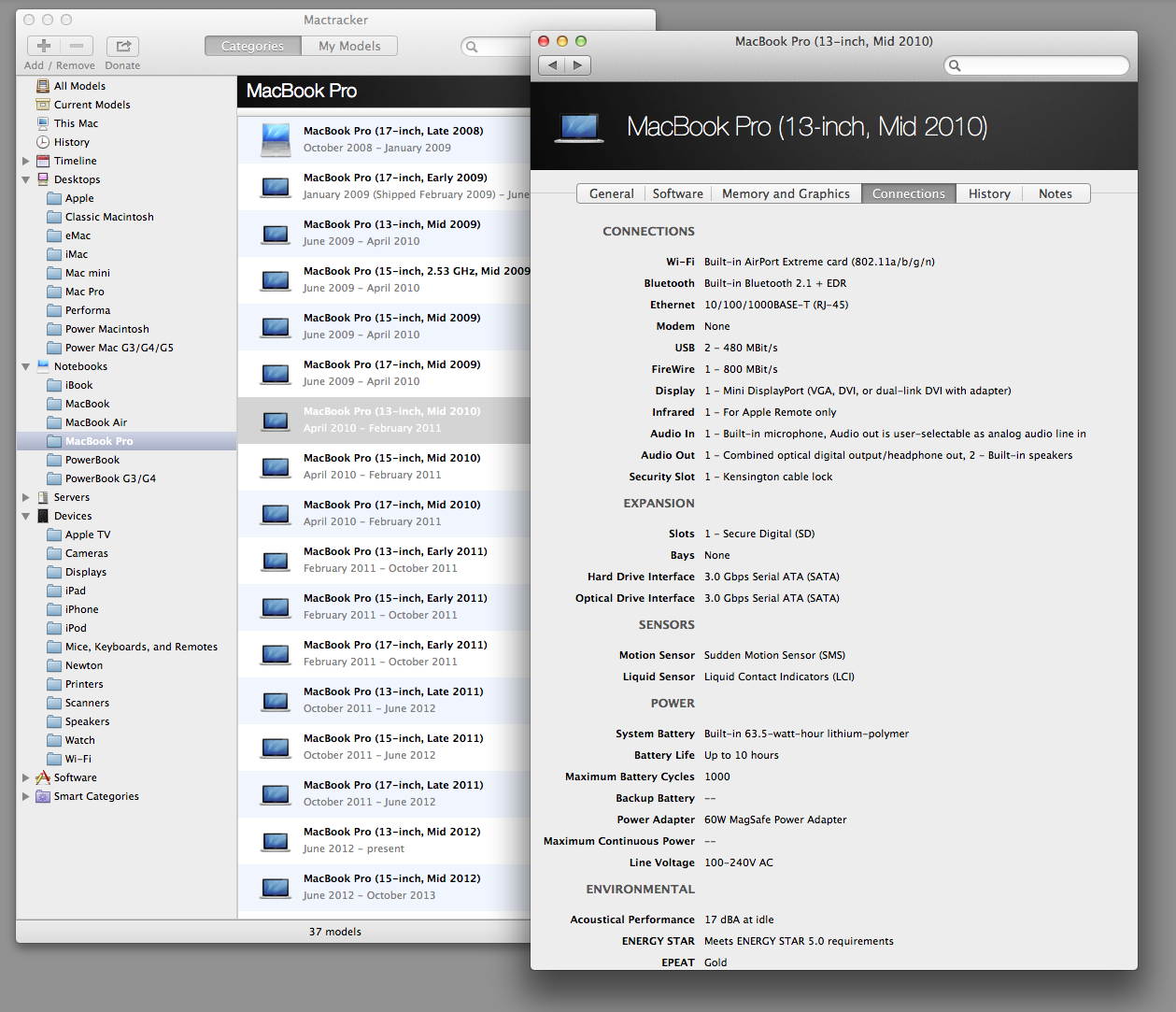Switch to My Models view
The width and height of the screenshot is (1176, 1012).
point(349,46)
